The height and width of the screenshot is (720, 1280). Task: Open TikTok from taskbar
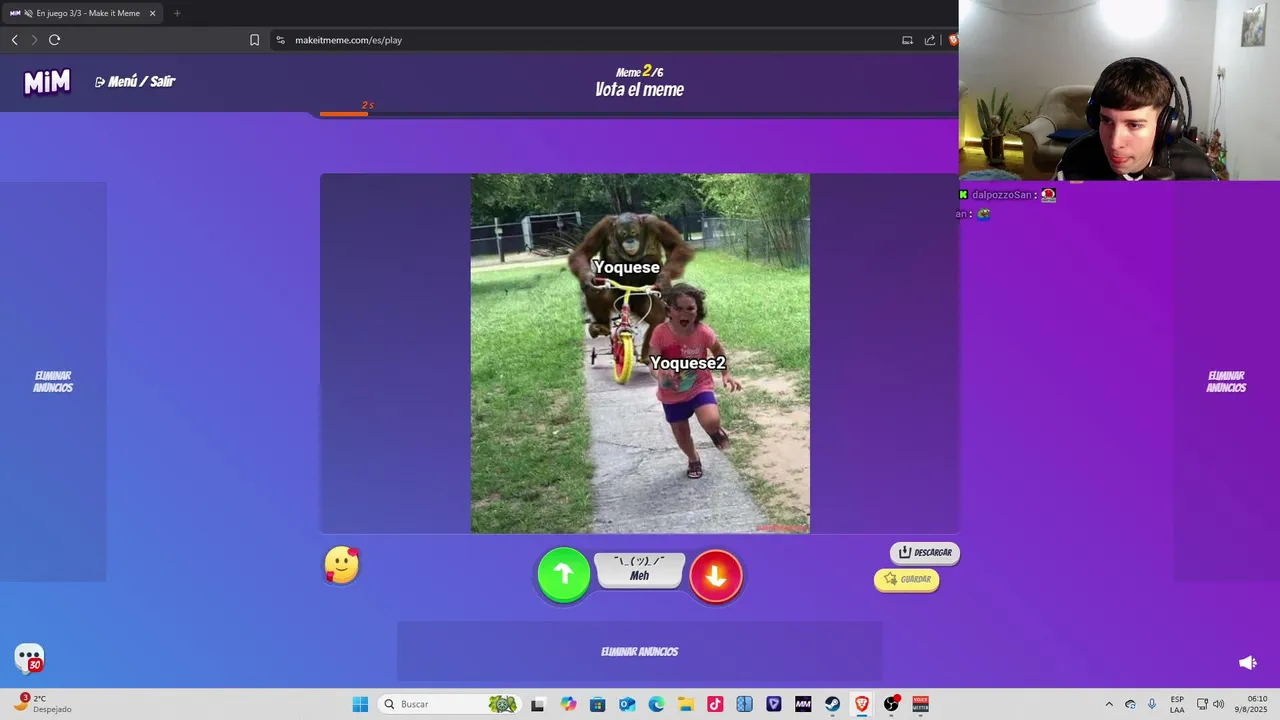(715, 704)
